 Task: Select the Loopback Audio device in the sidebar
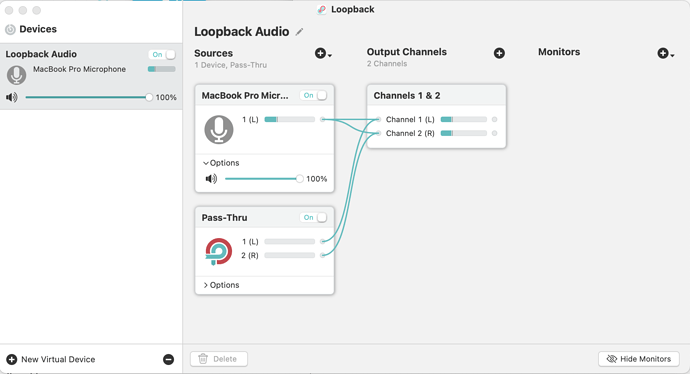(x=91, y=77)
